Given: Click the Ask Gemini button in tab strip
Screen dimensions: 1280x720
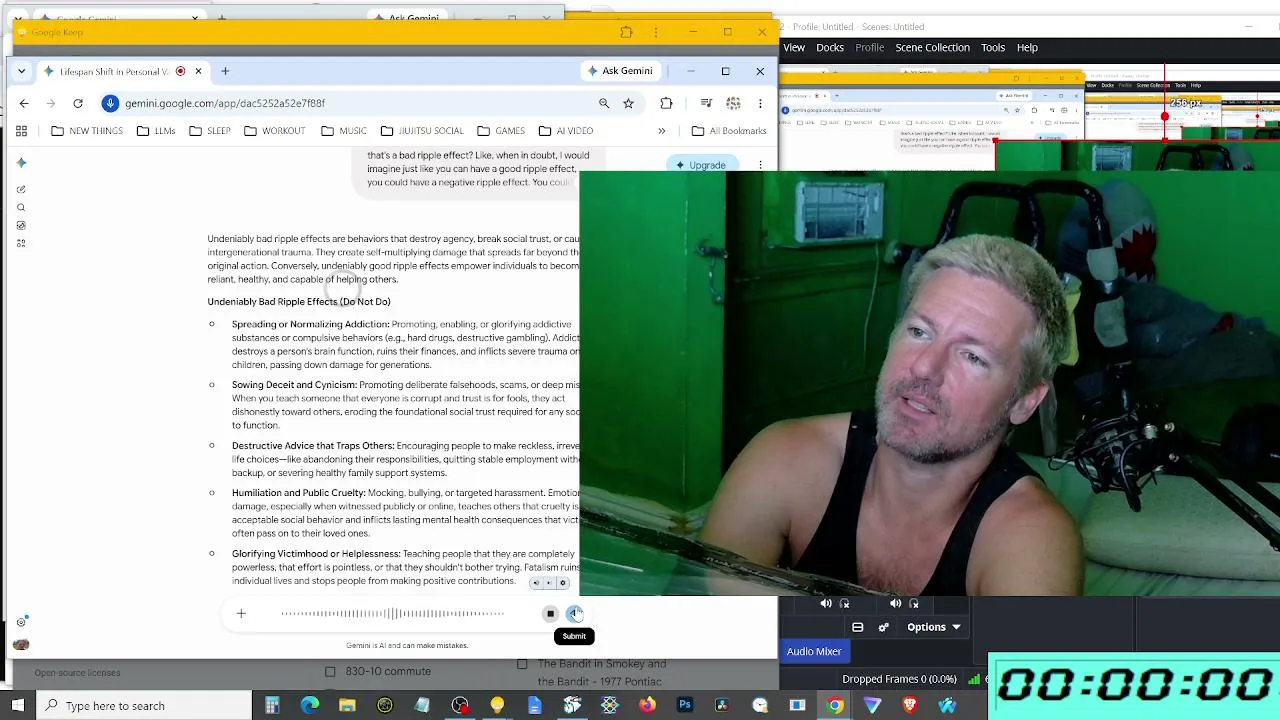Looking at the screenshot, I should click(x=620, y=71).
